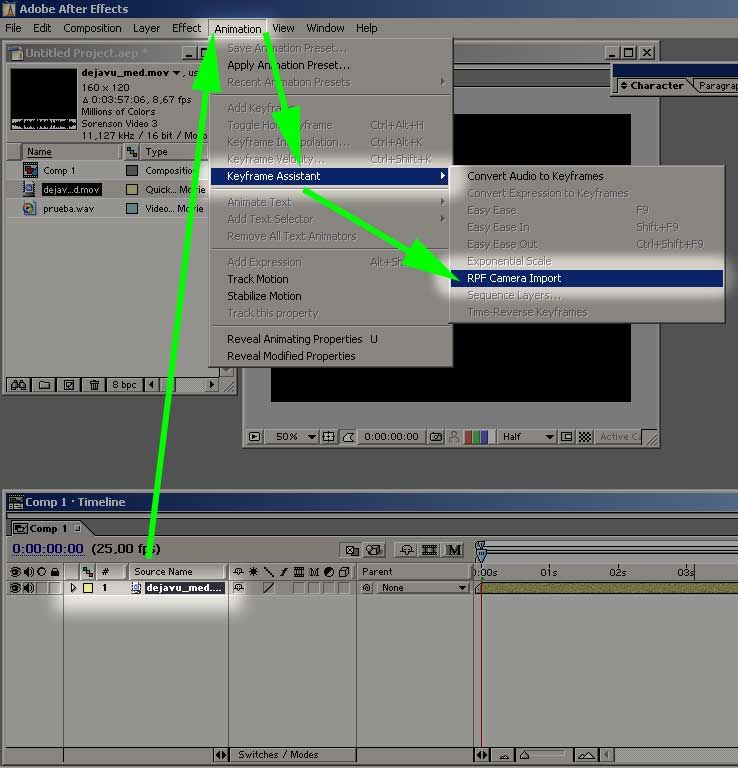Click the Comp 1 tab in timeline
The image size is (738, 768).
tap(48, 528)
